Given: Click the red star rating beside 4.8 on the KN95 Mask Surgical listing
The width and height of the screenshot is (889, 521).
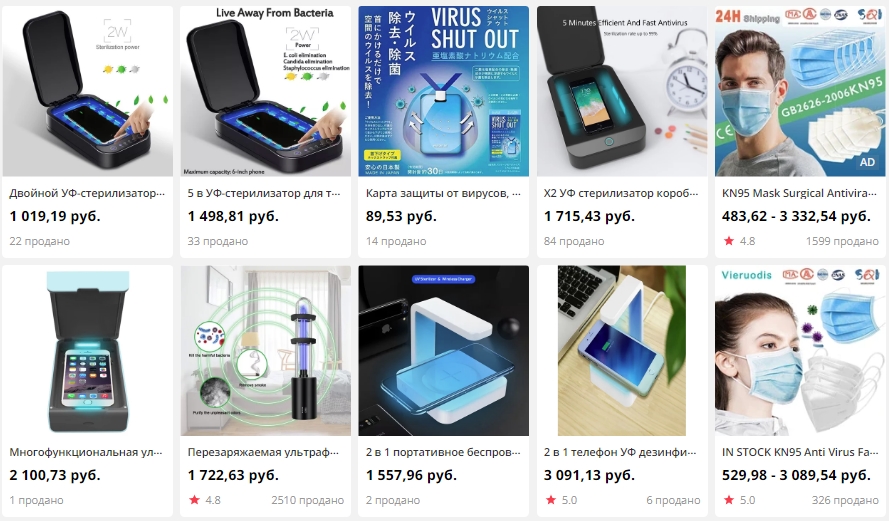Looking at the screenshot, I should 729,241.
